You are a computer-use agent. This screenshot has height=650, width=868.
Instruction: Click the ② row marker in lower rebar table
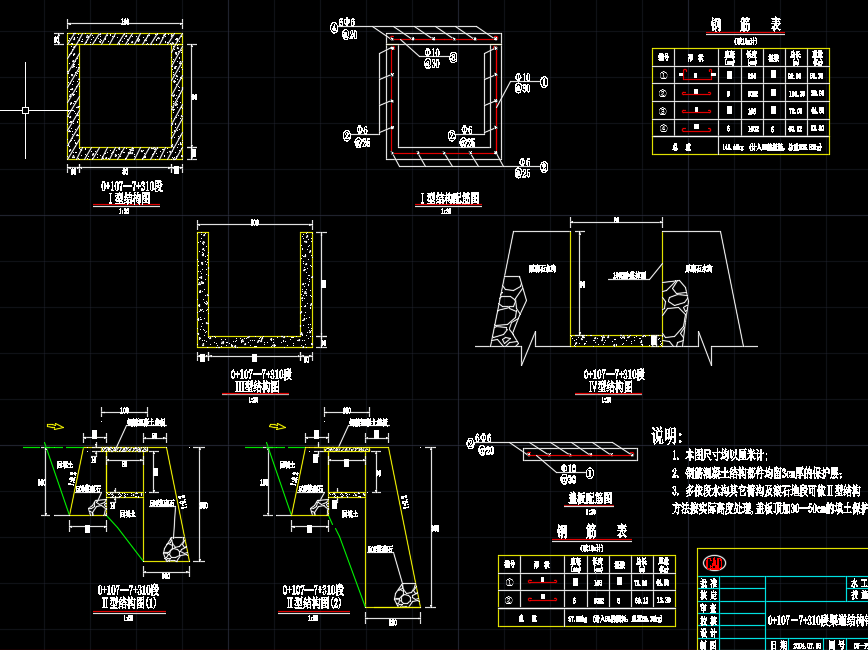509,600
